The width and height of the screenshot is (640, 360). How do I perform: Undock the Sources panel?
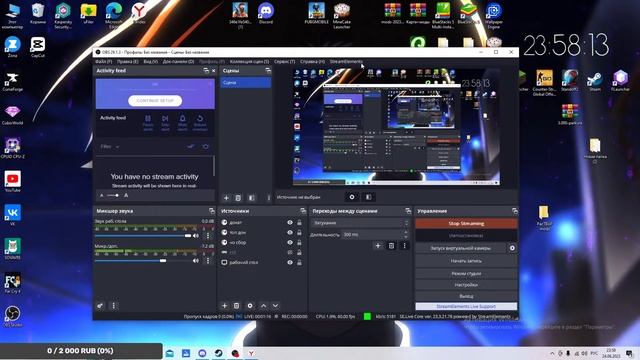pyautogui.click(x=303, y=211)
